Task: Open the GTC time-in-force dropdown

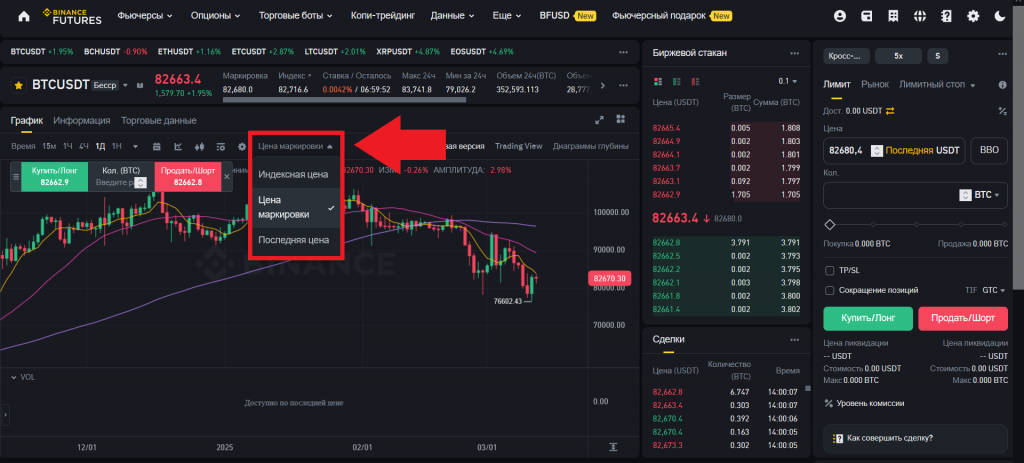Action: point(995,290)
